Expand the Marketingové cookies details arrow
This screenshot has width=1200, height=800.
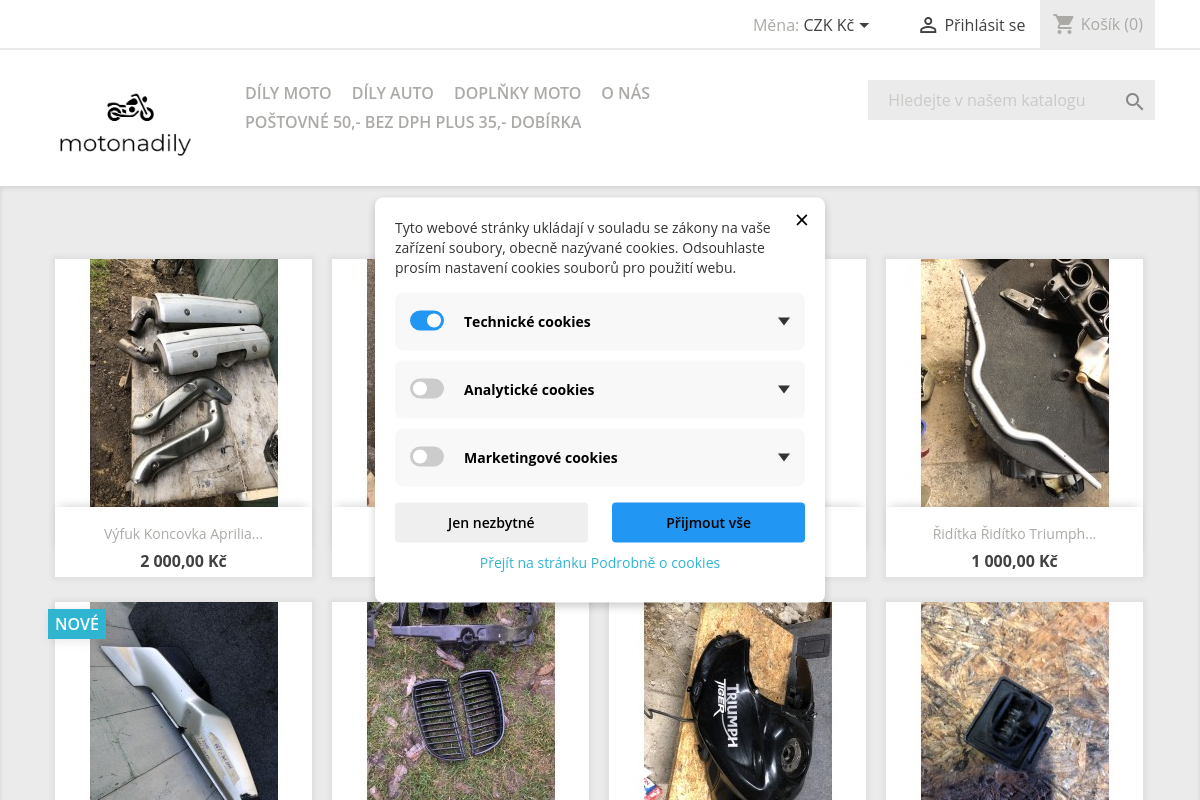coord(784,457)
